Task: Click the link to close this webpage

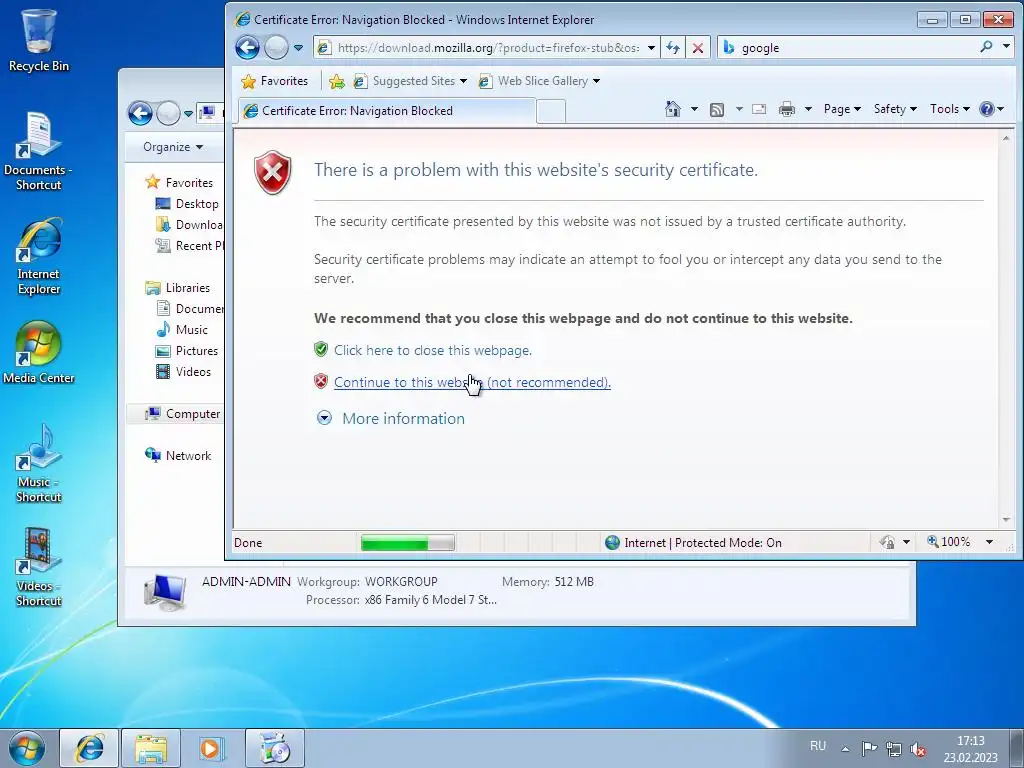Action: pos(432,351)
